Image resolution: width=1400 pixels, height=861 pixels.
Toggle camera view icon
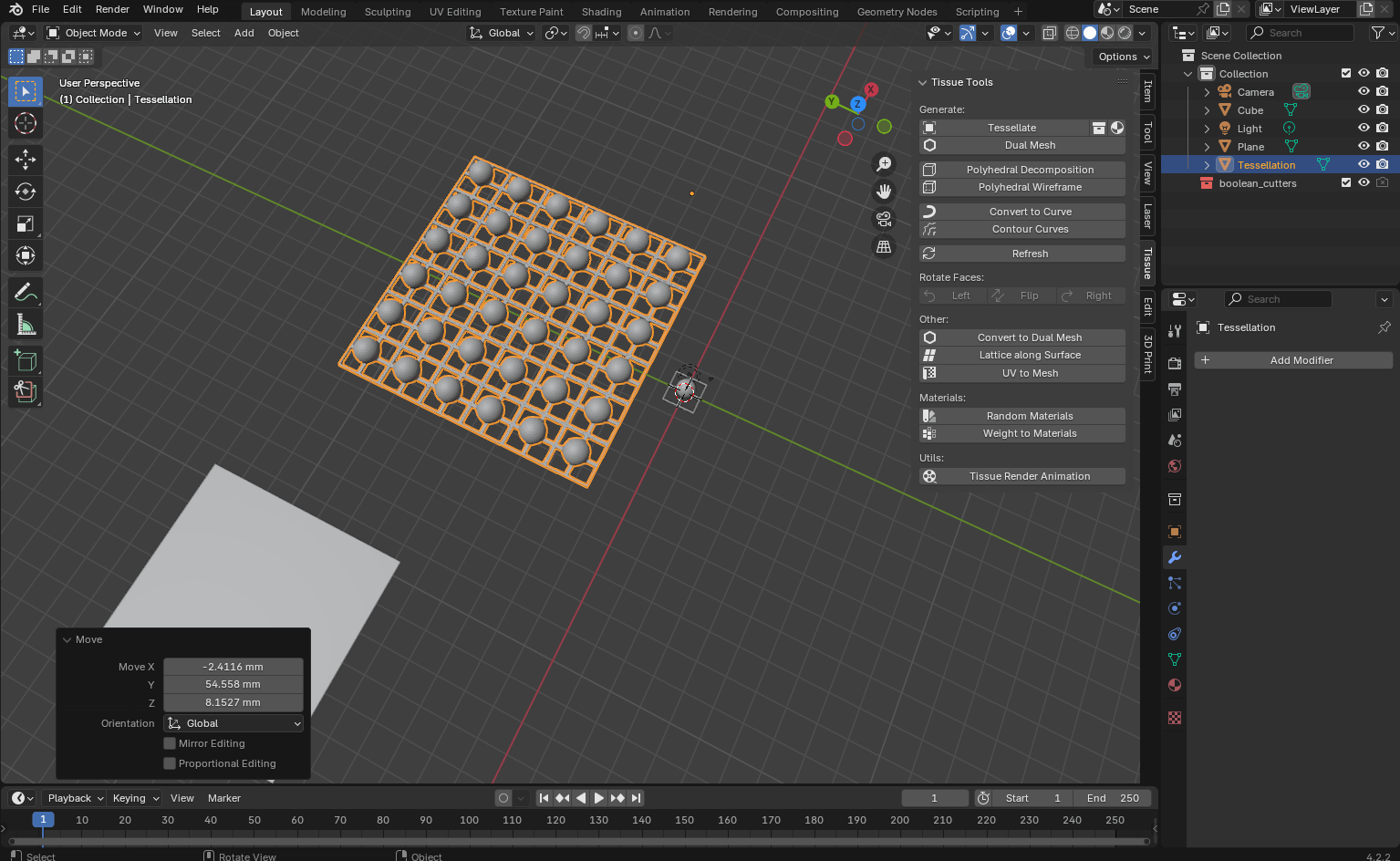(x=884, y=219)
